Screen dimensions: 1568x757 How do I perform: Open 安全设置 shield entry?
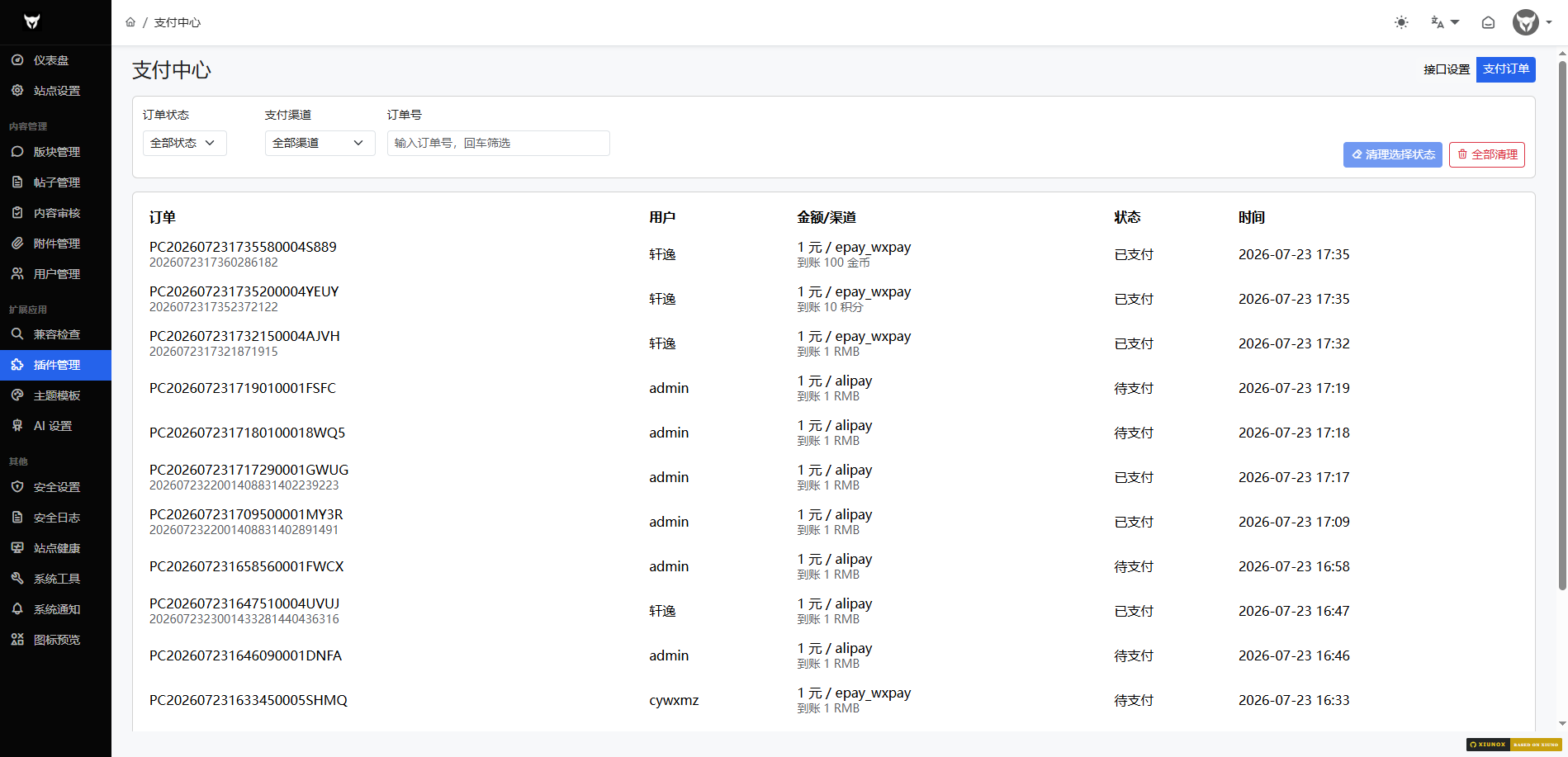pos(55,487)
